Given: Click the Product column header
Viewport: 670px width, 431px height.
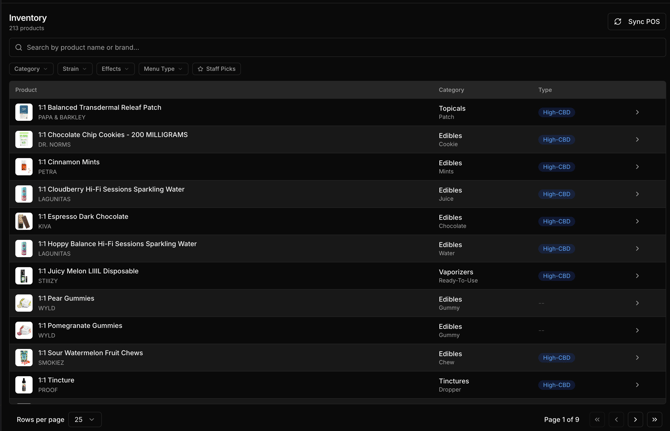Looking at the screenshot, I should tap(26, 90).
